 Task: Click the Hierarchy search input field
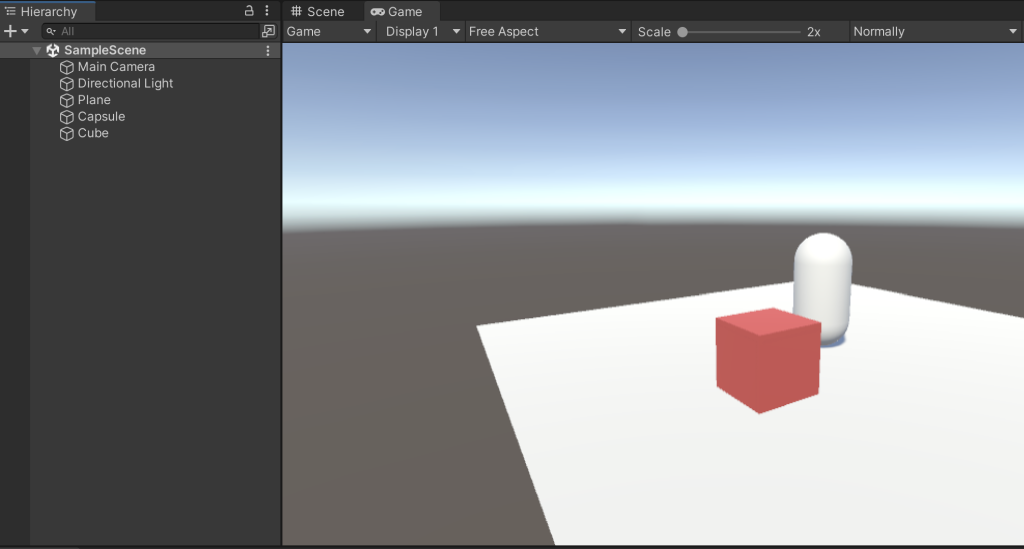[x=150, y=31]
